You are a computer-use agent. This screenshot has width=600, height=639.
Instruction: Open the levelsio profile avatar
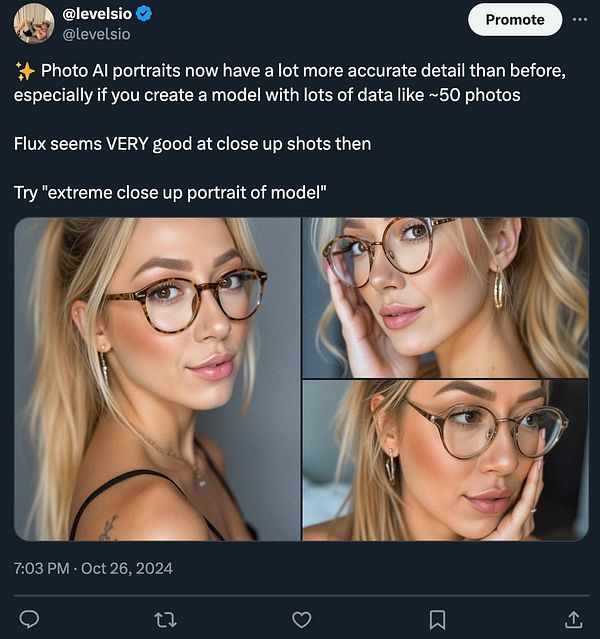coord(34,23)
